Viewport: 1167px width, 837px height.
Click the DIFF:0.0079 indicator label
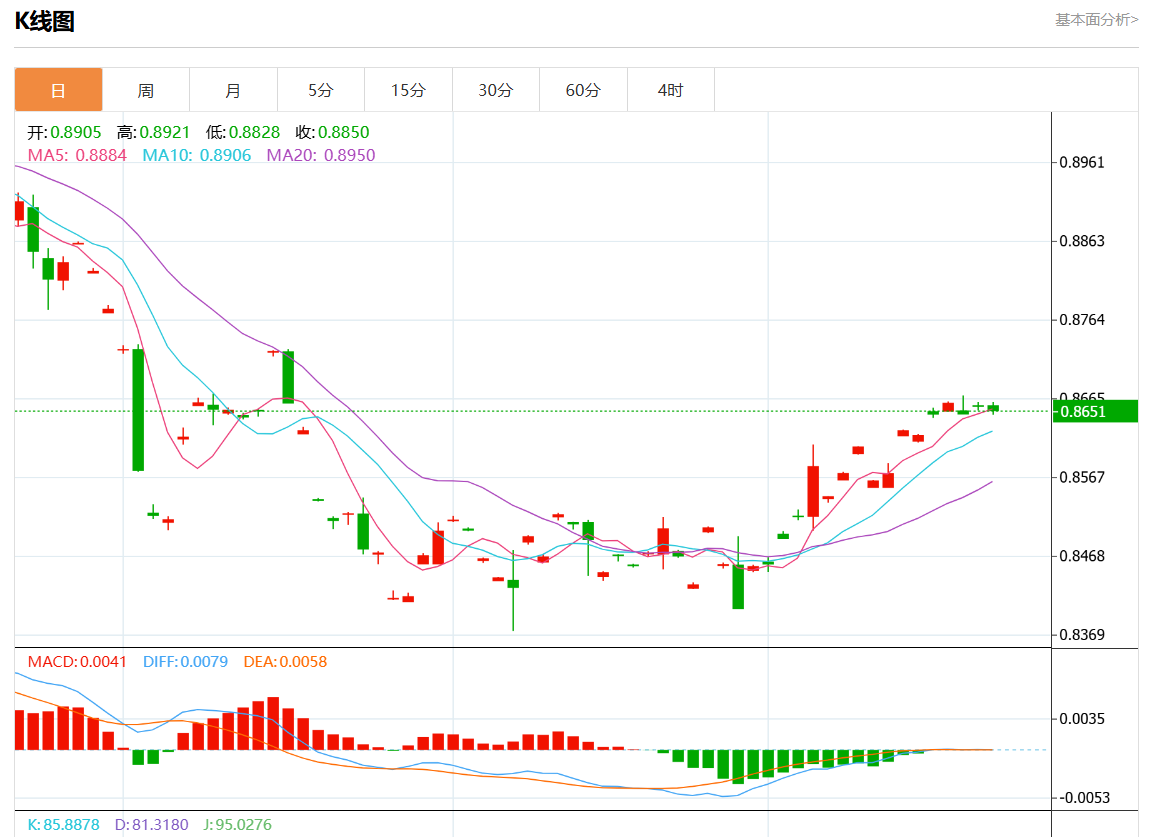coord(185,662)
